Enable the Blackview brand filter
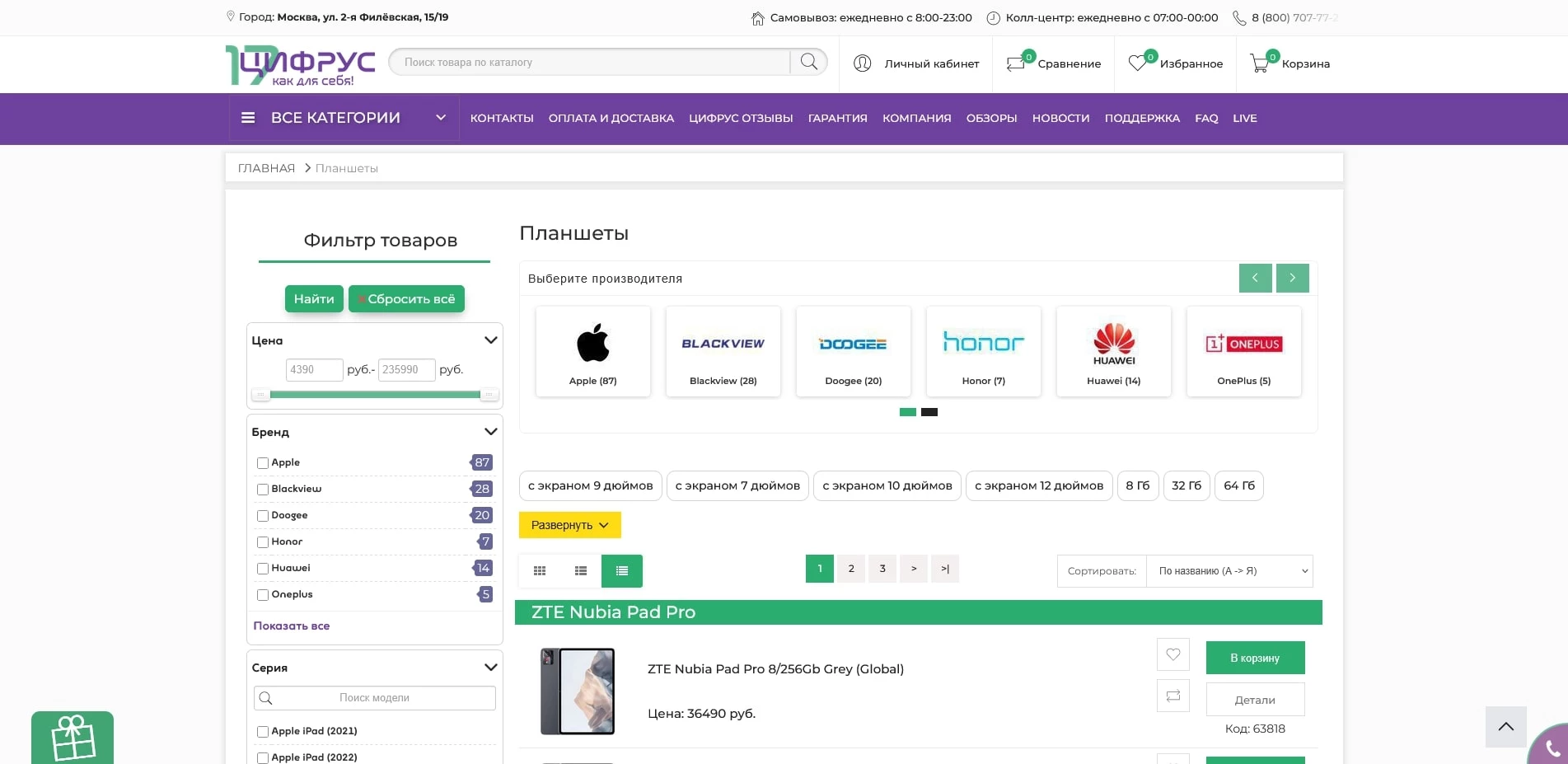The height and width of the screenshot is (764, 1568). click(x=262, y=490)
